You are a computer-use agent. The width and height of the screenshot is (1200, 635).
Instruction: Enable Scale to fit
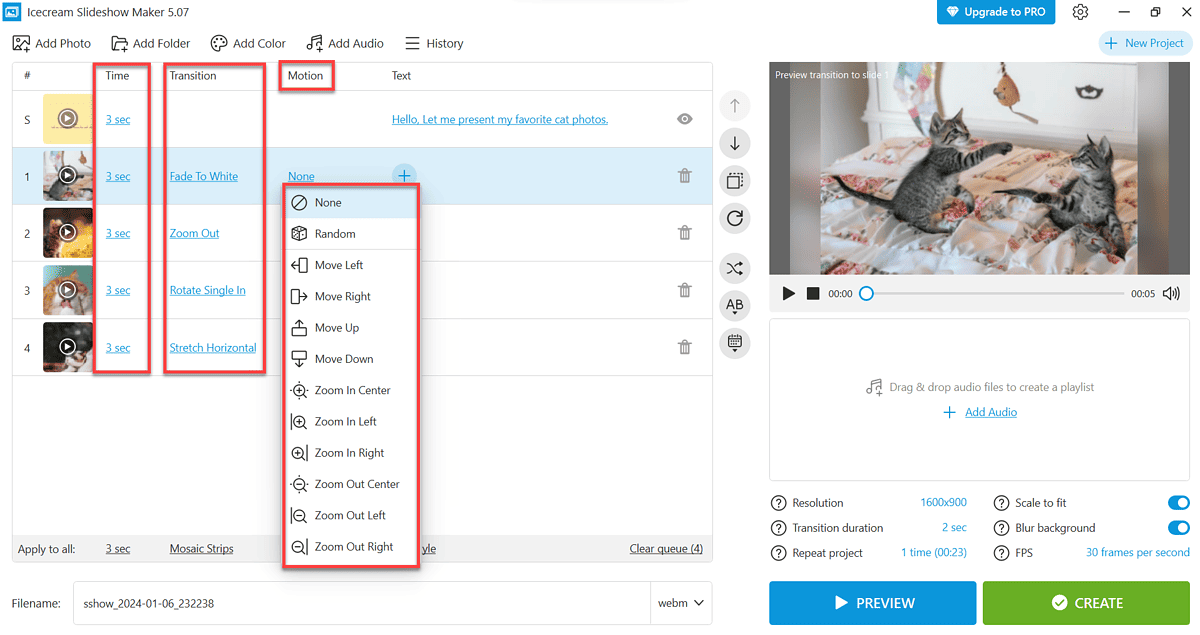pyautogui.click(x=1178, y=502)
